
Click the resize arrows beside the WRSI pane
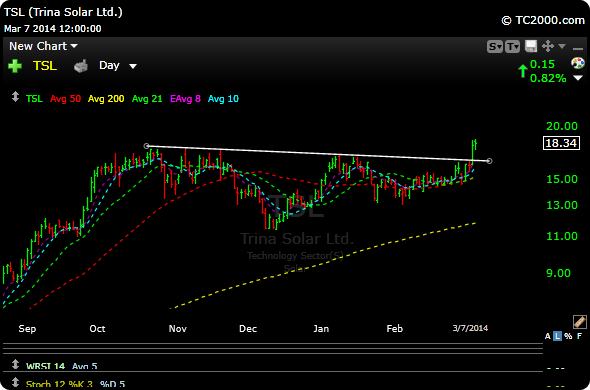coord(15,364)
